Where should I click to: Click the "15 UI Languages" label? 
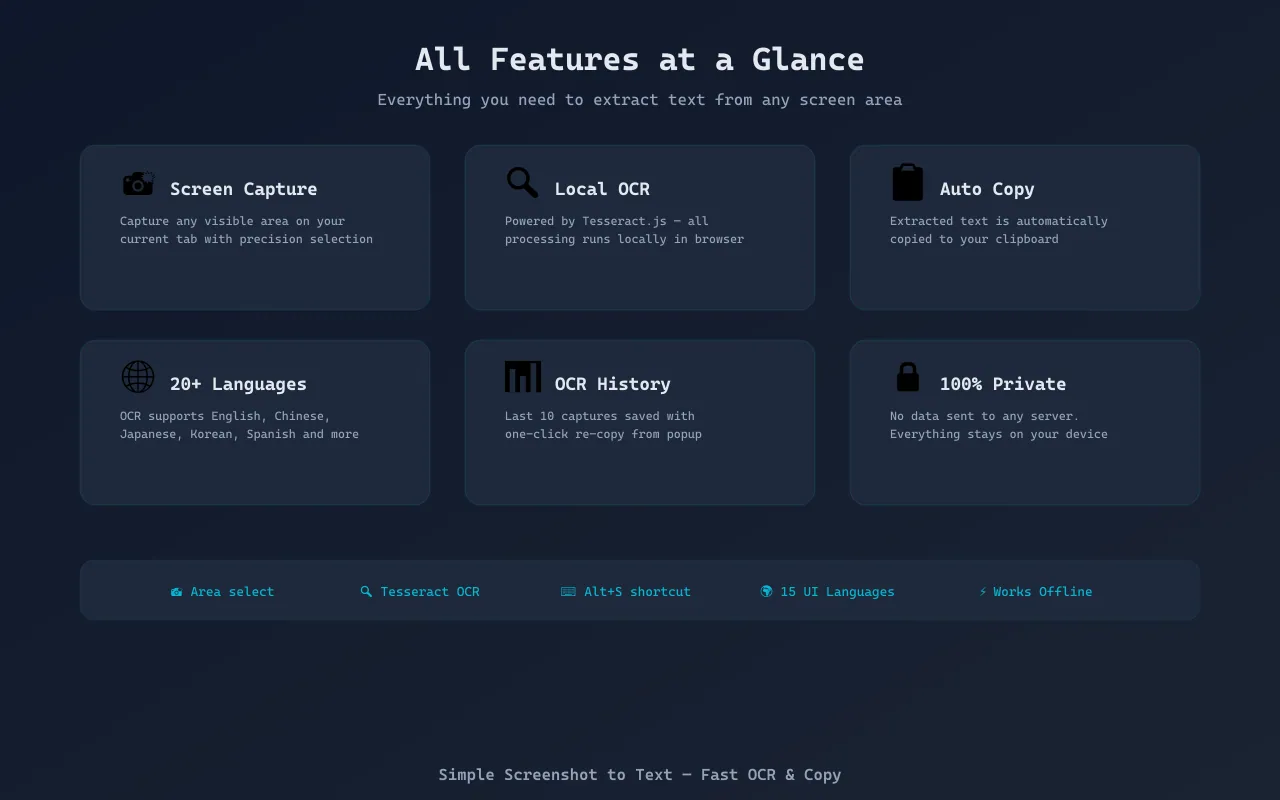pyautogui.click(x=837, y=592)
